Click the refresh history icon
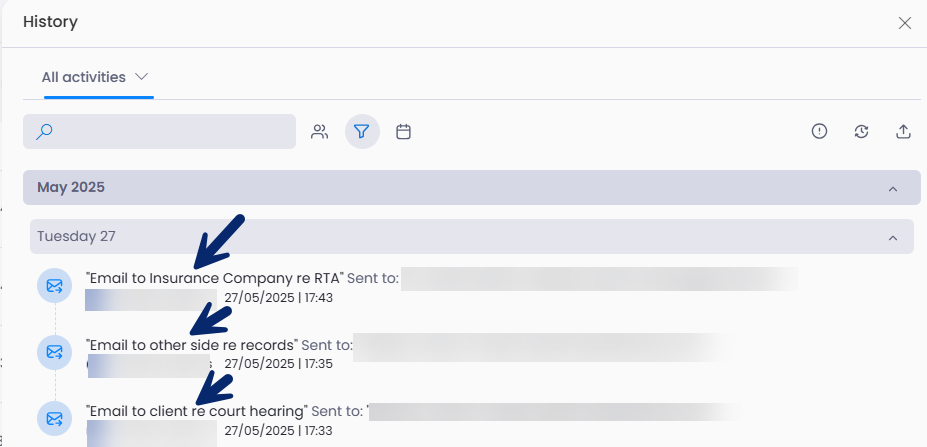Screen dimensions: 927x447 861,132
